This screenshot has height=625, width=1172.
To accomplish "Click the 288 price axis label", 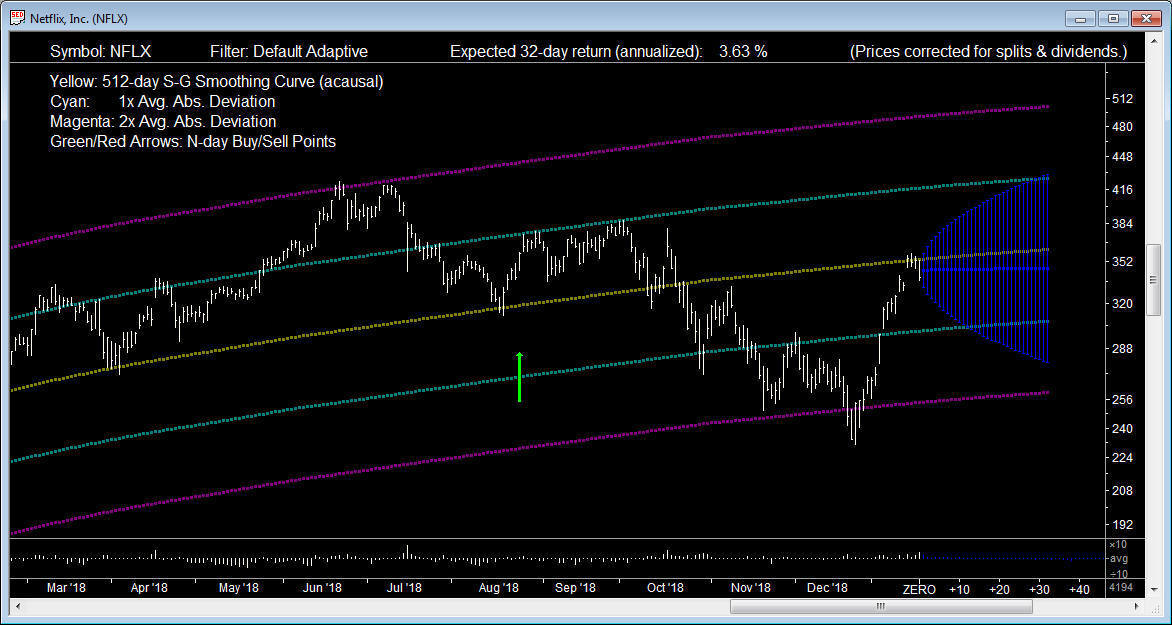I will pyautogui.click(x=1123, y=348).
